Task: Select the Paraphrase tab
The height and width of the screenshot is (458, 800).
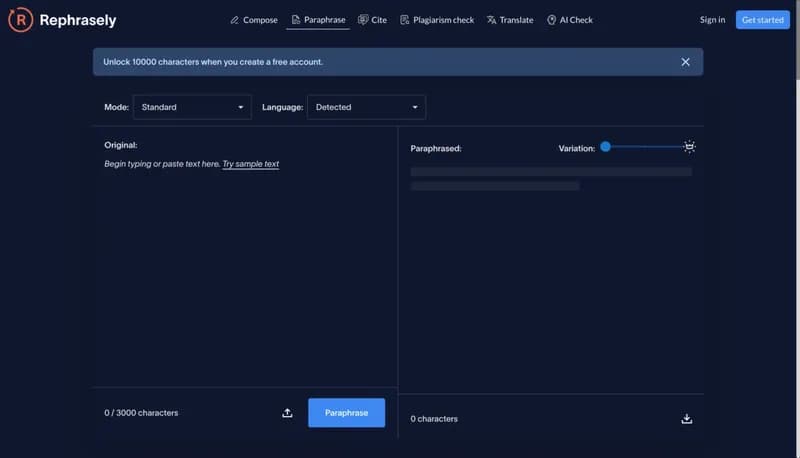Action: click(318, 20)
